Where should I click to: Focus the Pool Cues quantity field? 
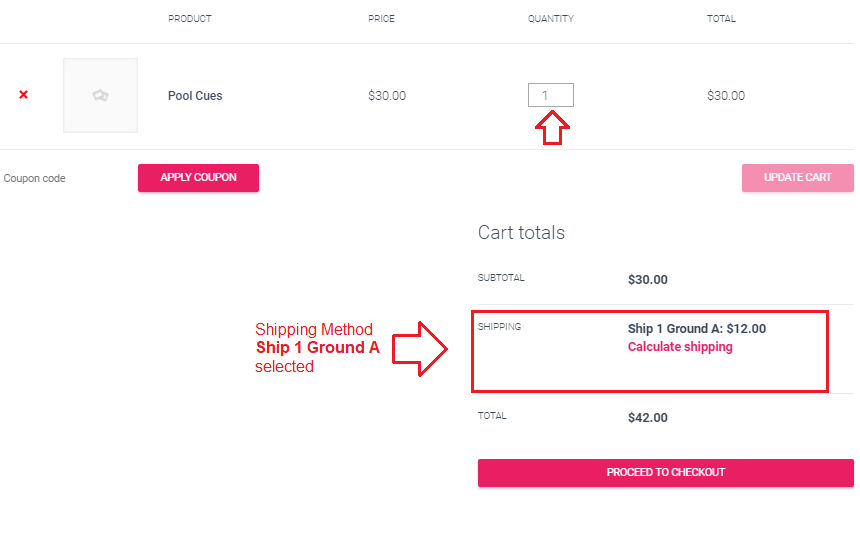[551, 95]
